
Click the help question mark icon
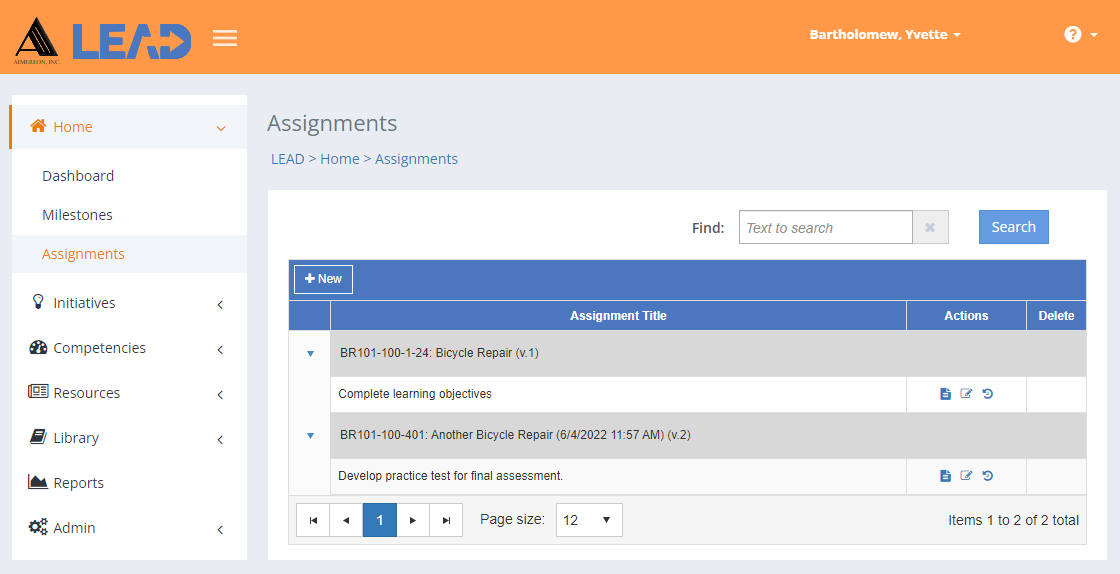click(x=1072, y=34)
